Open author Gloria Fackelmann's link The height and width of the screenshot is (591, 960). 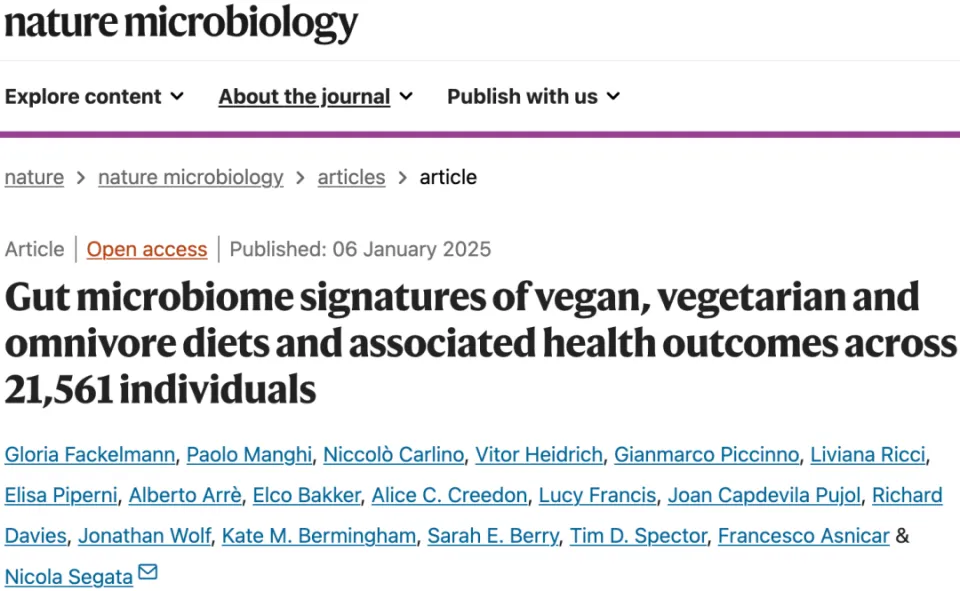coord(90,455)
